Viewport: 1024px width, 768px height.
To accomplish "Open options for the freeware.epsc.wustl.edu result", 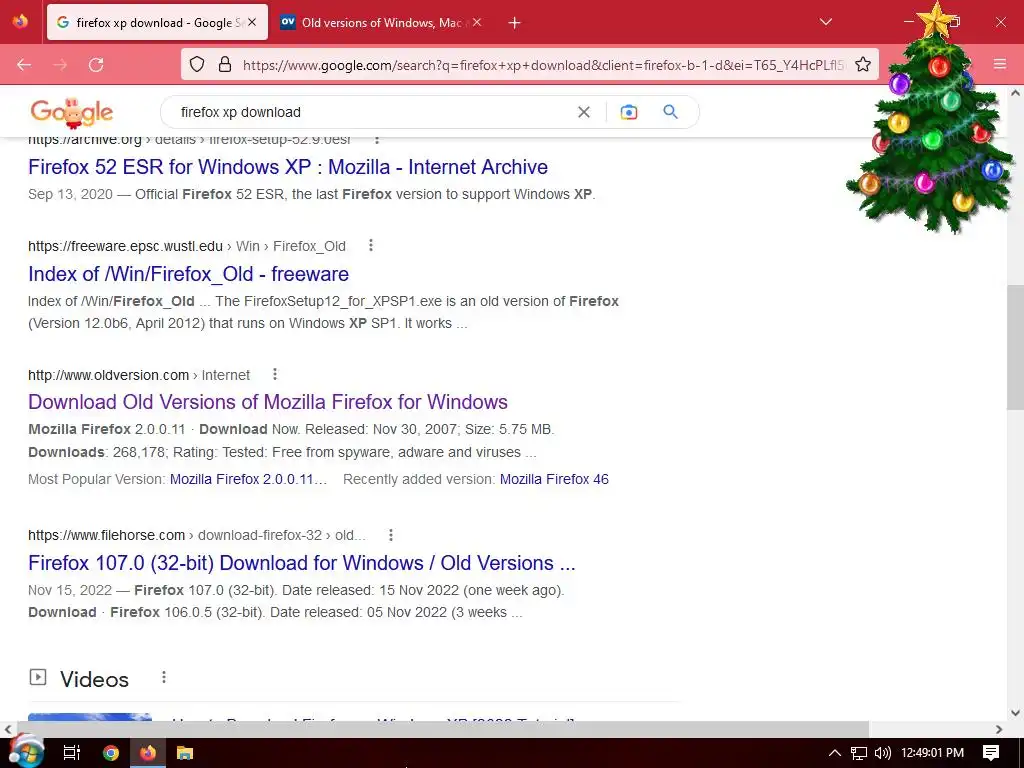I will pyautogui.click(x=371, y=246).
